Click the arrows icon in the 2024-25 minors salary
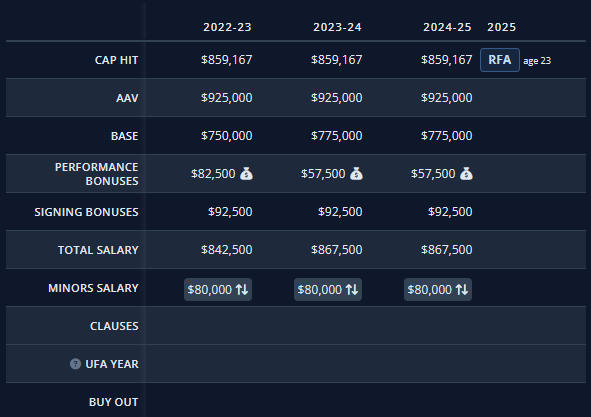Image resolution: width=591 pixels, height=417 pixels. [x=462, y=290]
